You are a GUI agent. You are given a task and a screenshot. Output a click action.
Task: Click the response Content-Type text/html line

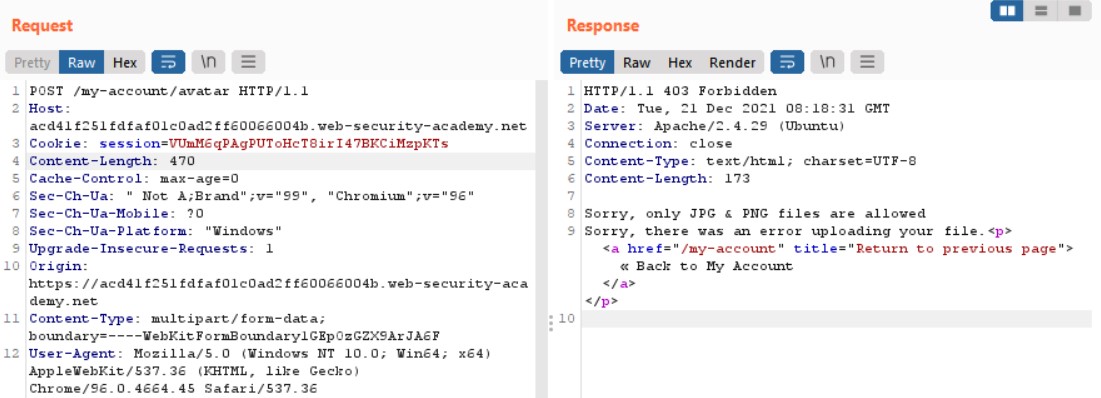(x=750, y=161)
